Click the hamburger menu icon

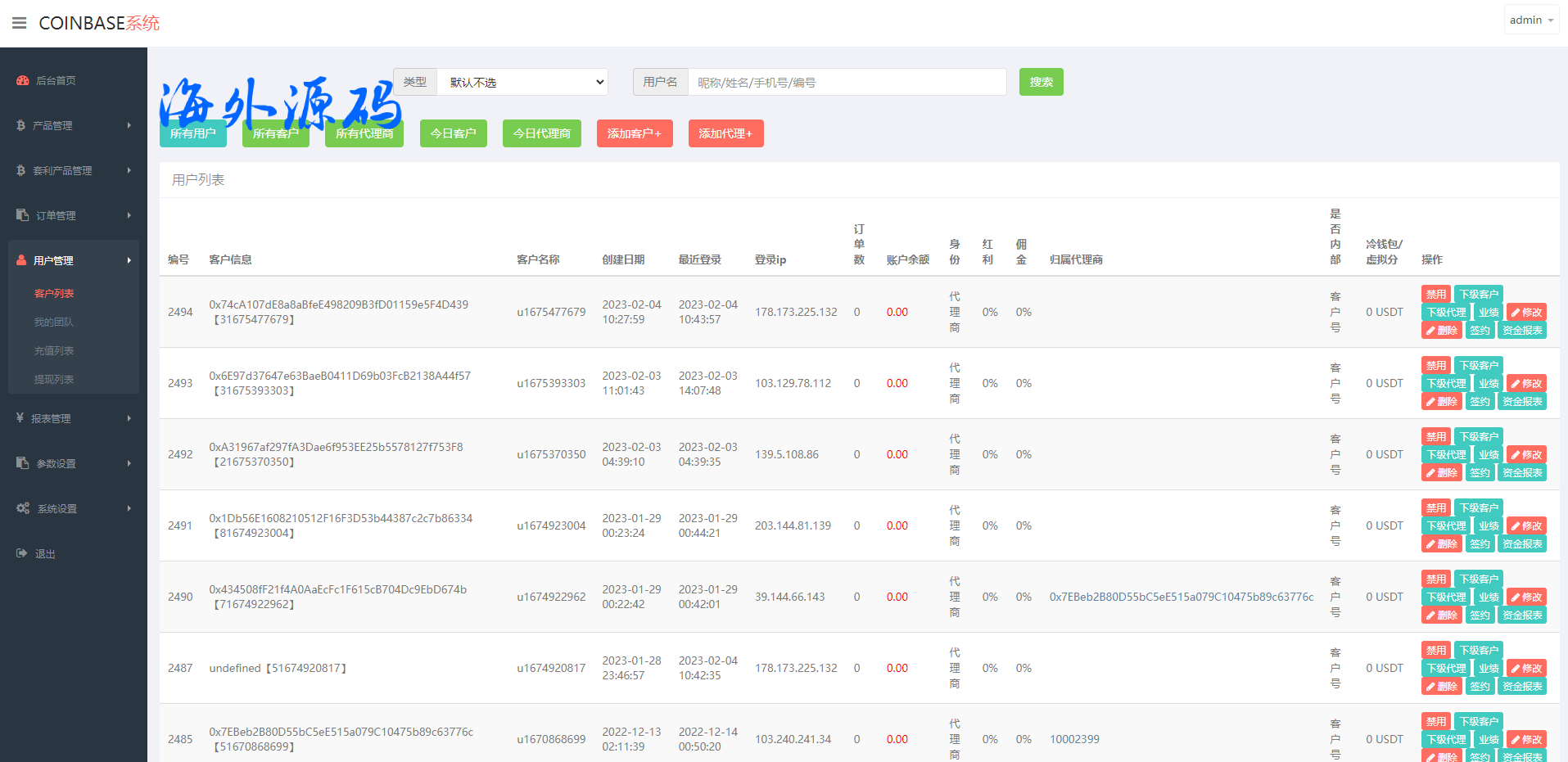point(19,23)
